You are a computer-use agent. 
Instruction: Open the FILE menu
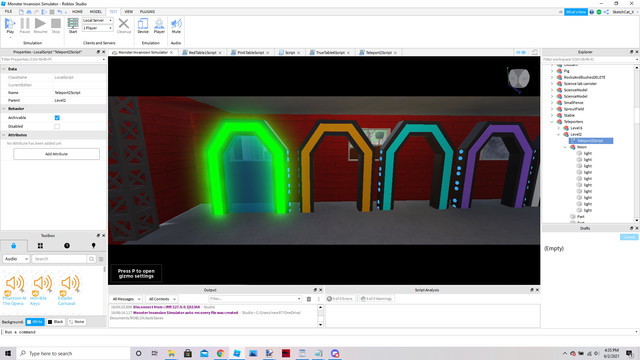(8, 12)
